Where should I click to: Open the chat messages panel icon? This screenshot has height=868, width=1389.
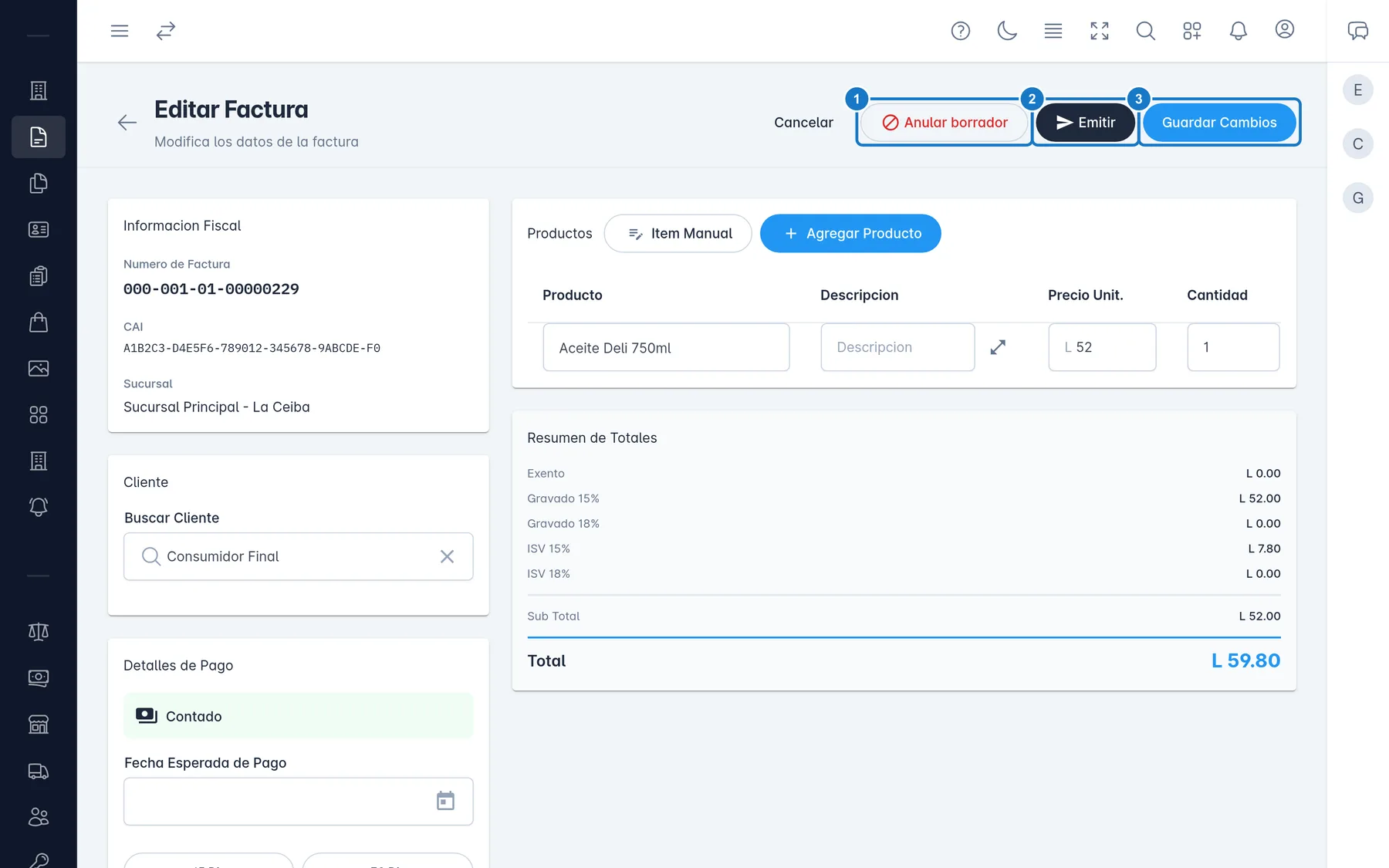(1358, 31)
